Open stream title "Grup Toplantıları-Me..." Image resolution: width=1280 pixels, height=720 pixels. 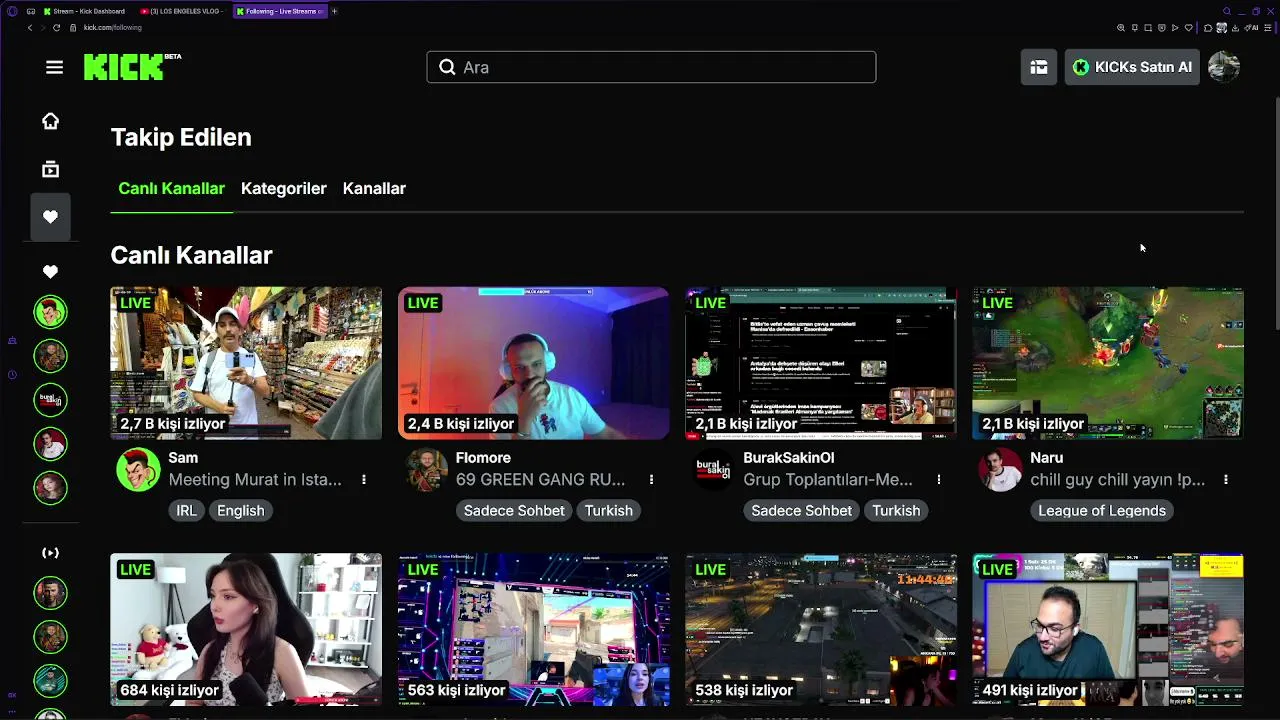click(x=828, y=480)
